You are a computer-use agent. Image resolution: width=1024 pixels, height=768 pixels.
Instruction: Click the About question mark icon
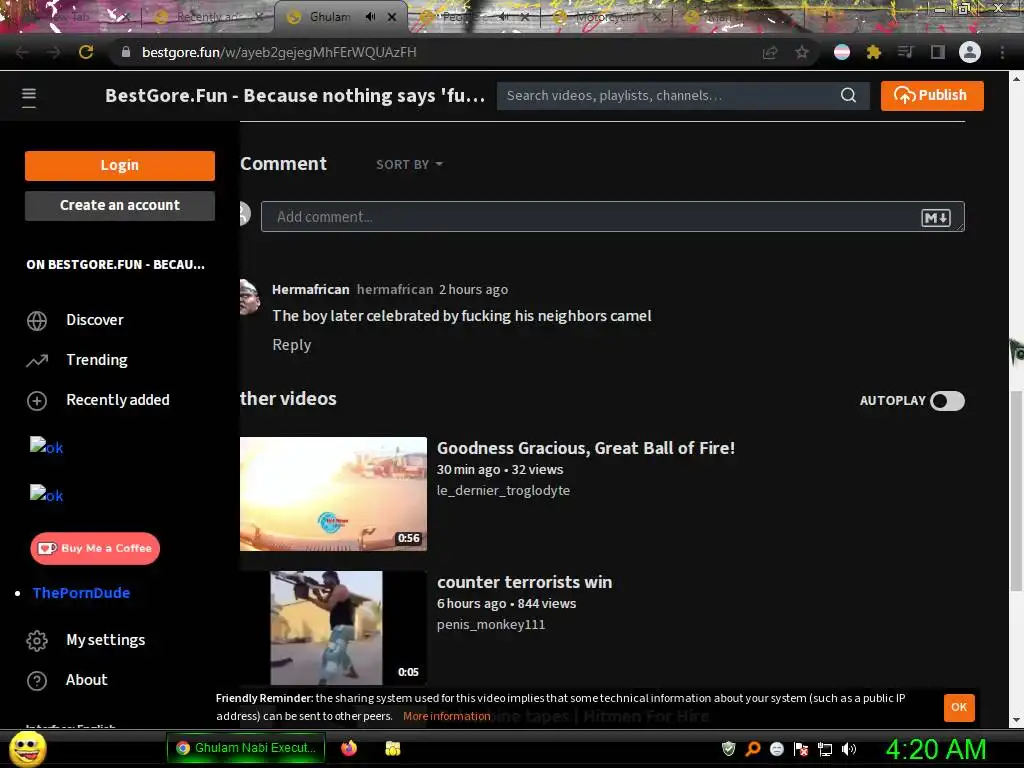click(x=37, y=680)
